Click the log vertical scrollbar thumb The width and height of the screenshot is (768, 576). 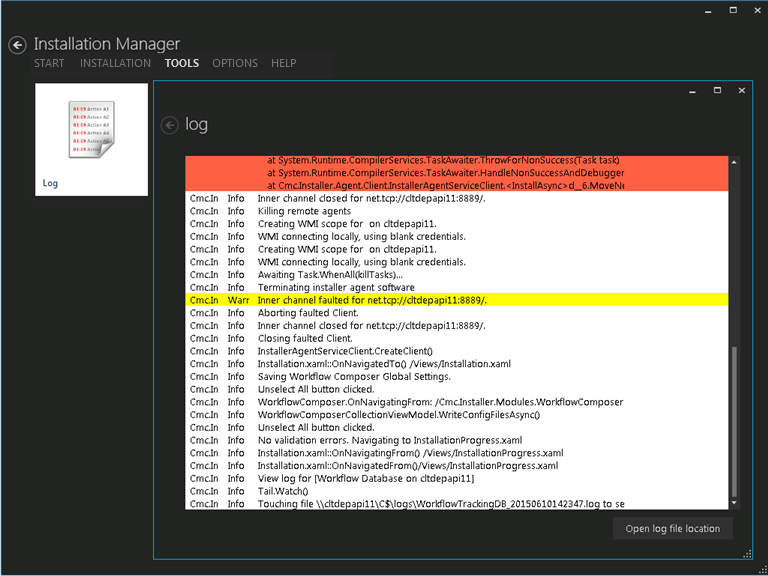733,420
